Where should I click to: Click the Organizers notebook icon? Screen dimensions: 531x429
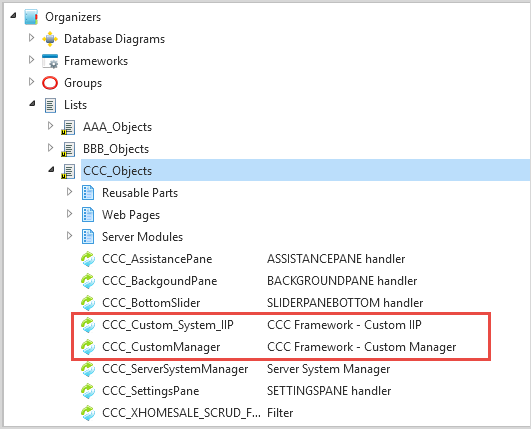(x=31, y=17)
